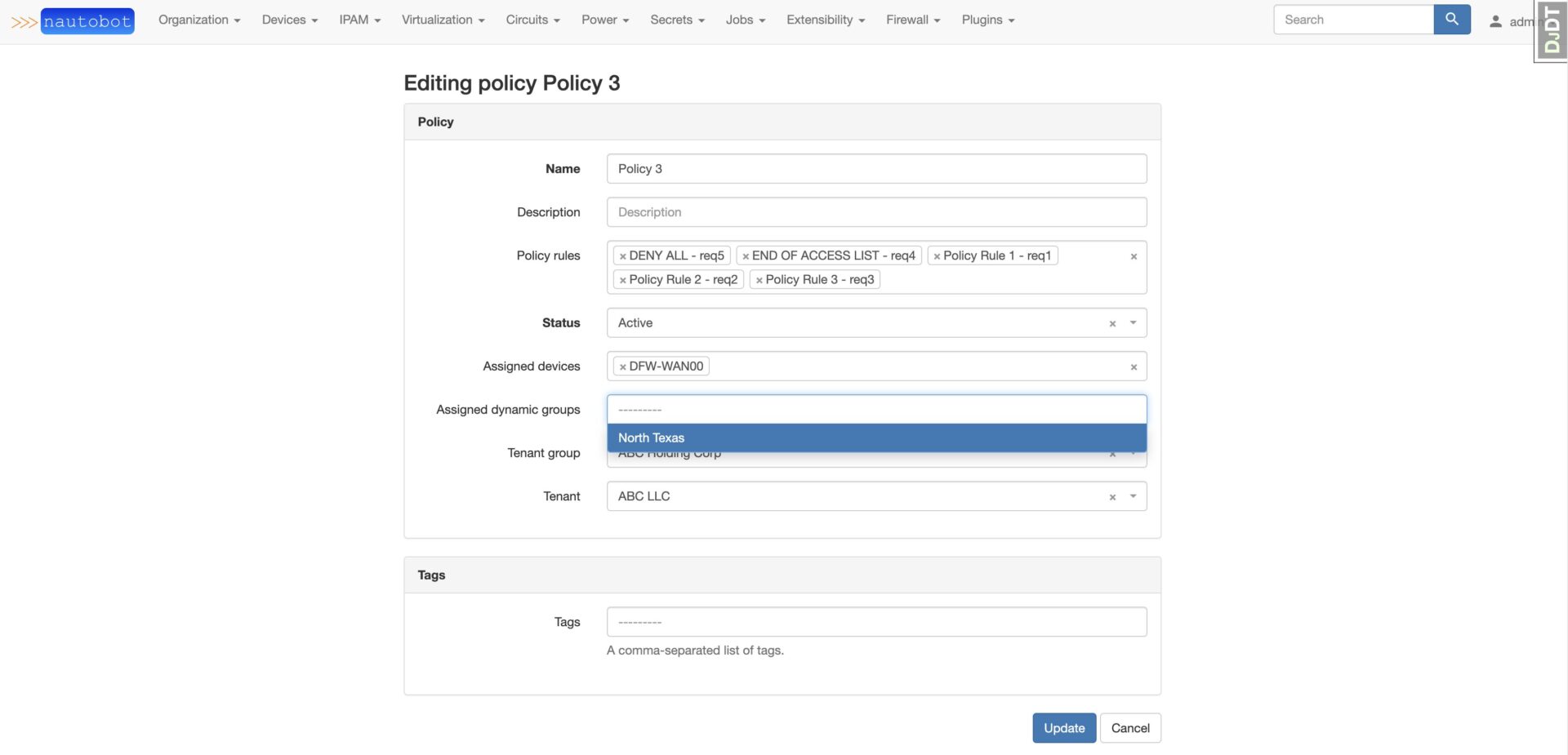Click the admin user icon
The width and height of the screenshot is (1568, 755).
1495,21
